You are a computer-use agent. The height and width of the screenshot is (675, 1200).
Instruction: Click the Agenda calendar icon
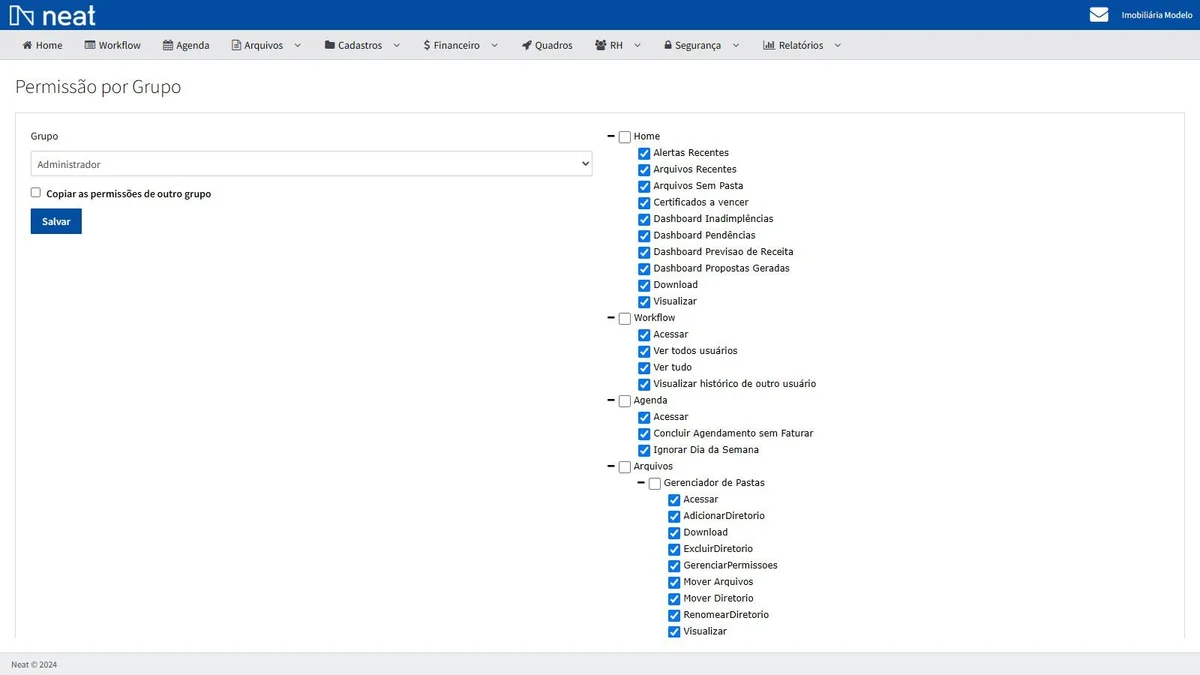pos(168,45)
